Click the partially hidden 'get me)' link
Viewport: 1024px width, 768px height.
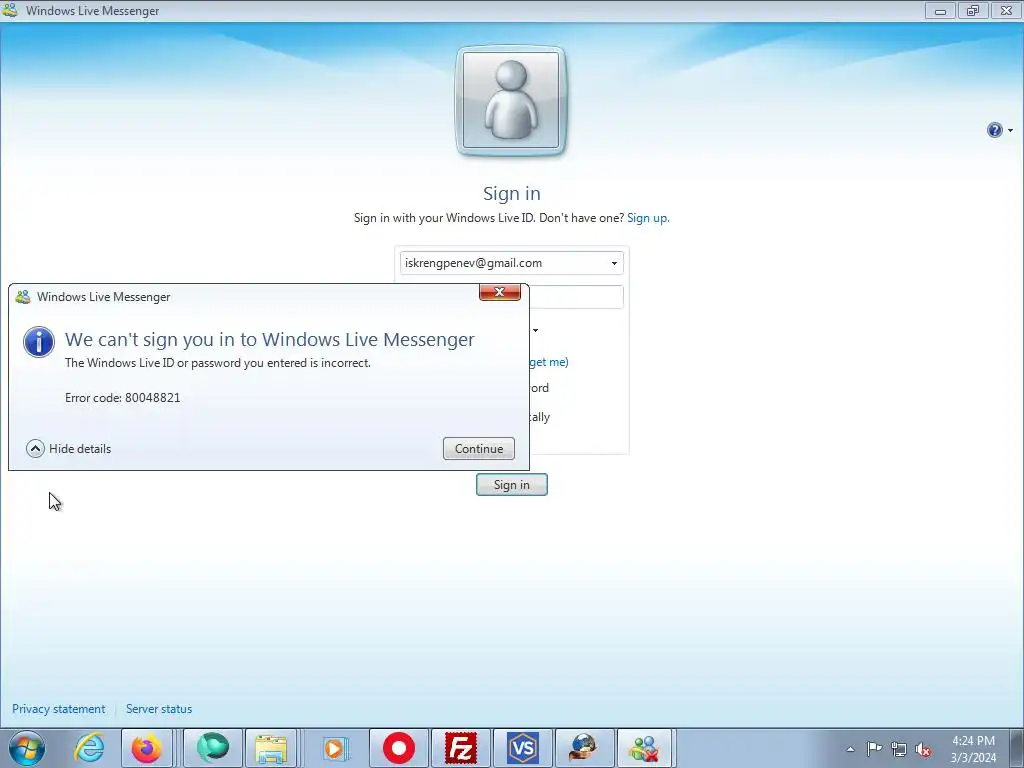tap(549, 362)
